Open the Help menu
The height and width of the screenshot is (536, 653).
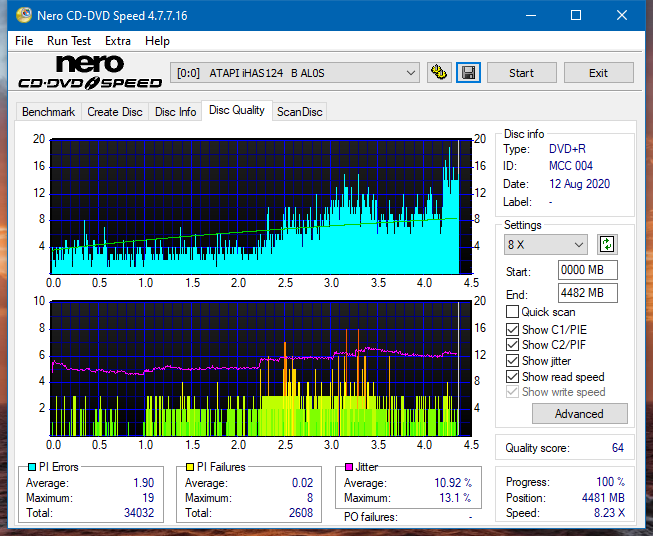coord(157,41)
